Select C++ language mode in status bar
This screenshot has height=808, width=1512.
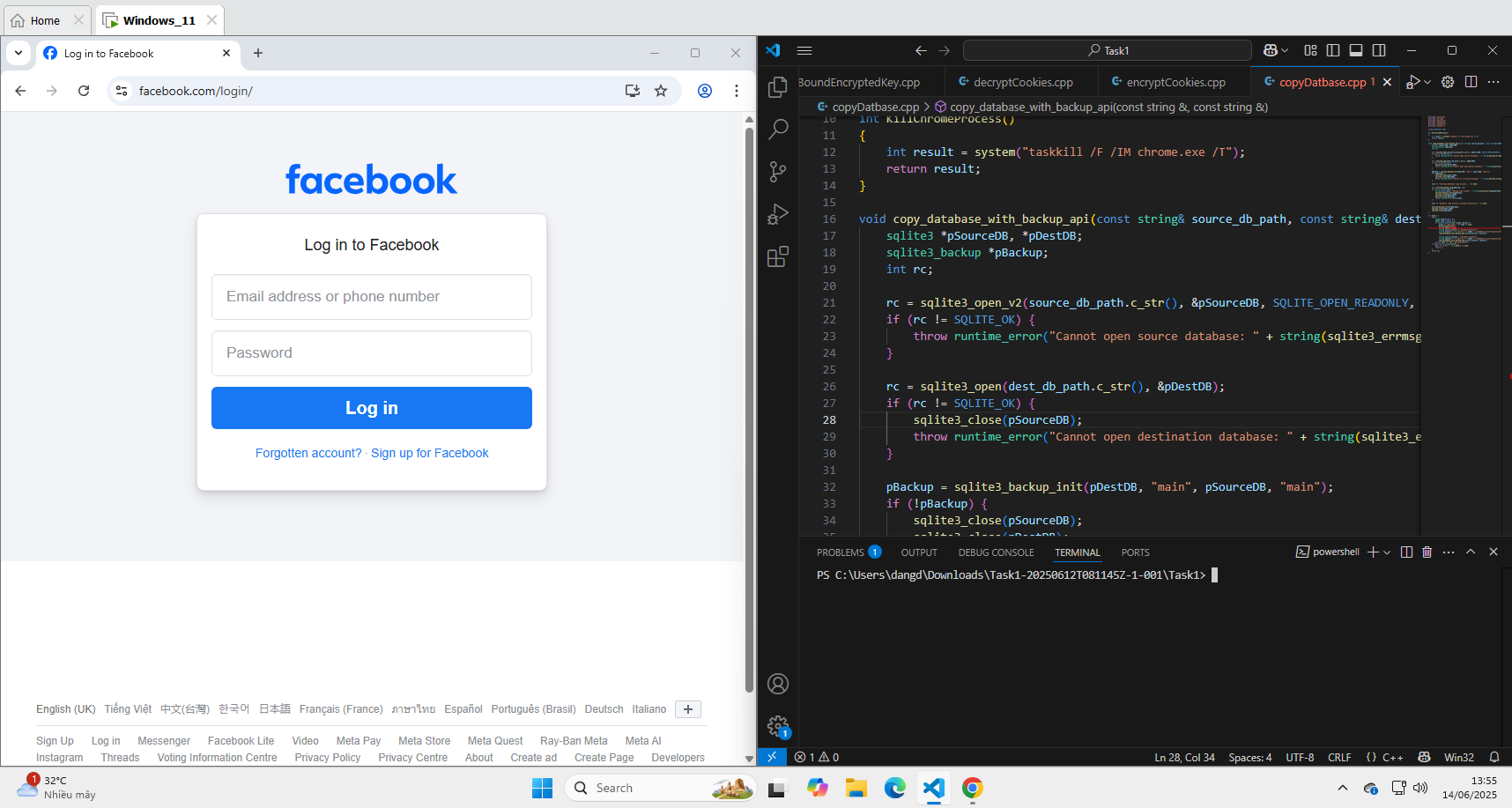coord(1392,757)
